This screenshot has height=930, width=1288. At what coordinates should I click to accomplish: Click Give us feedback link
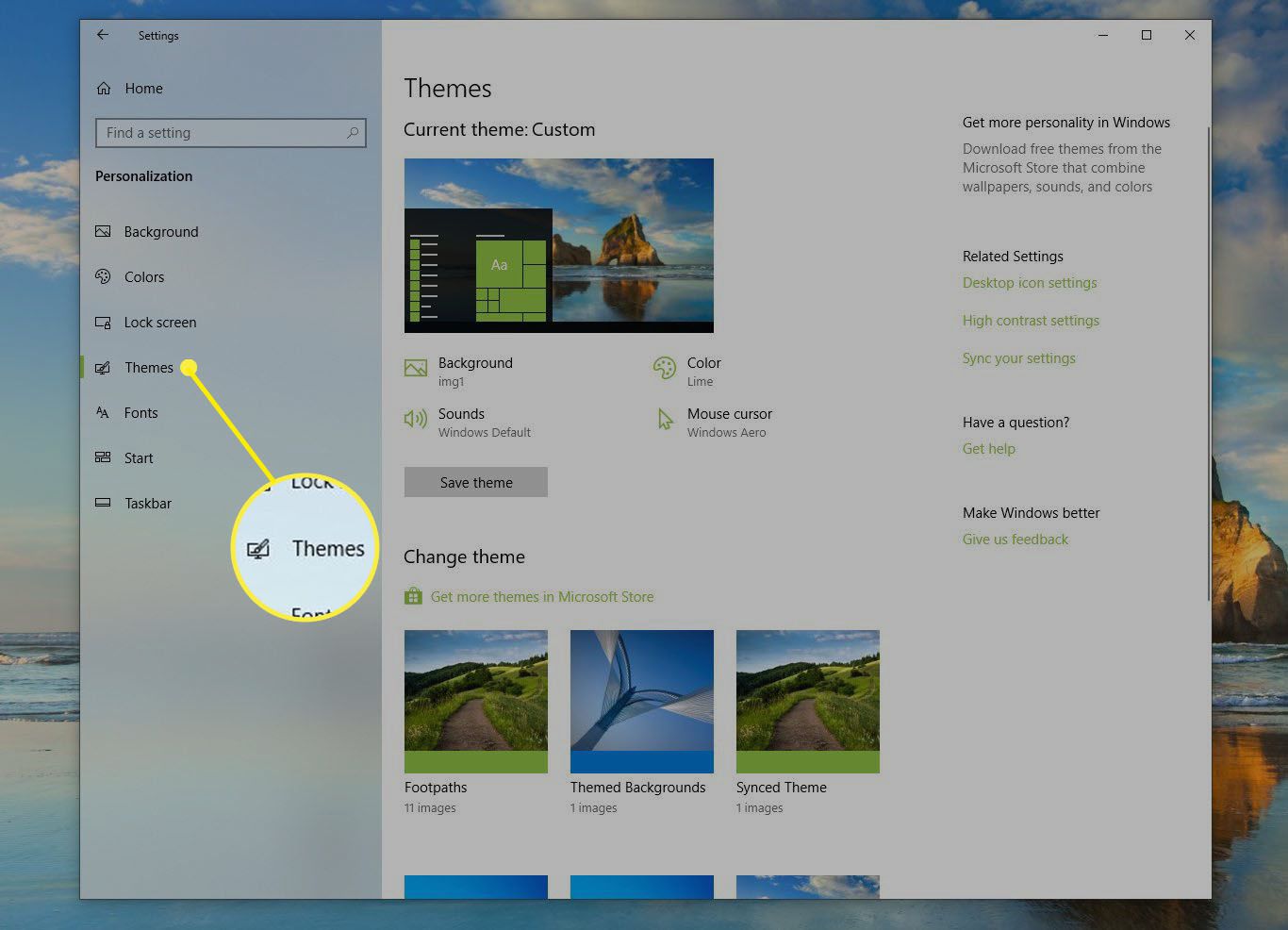point(1016,539)
